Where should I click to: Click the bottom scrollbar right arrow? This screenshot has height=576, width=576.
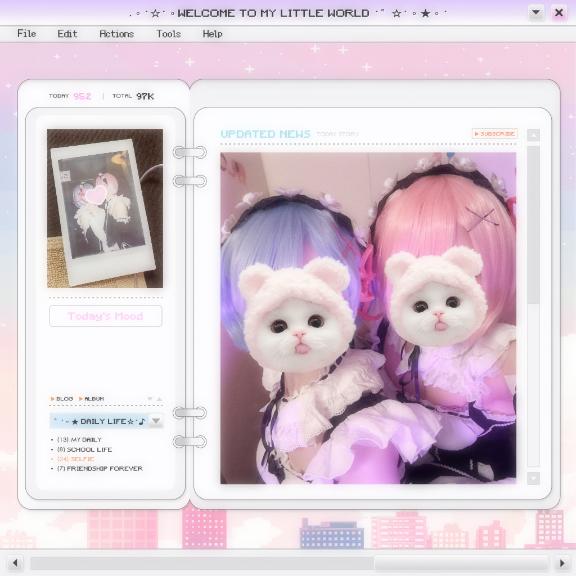pyautogui.click(x=562, y=563)
